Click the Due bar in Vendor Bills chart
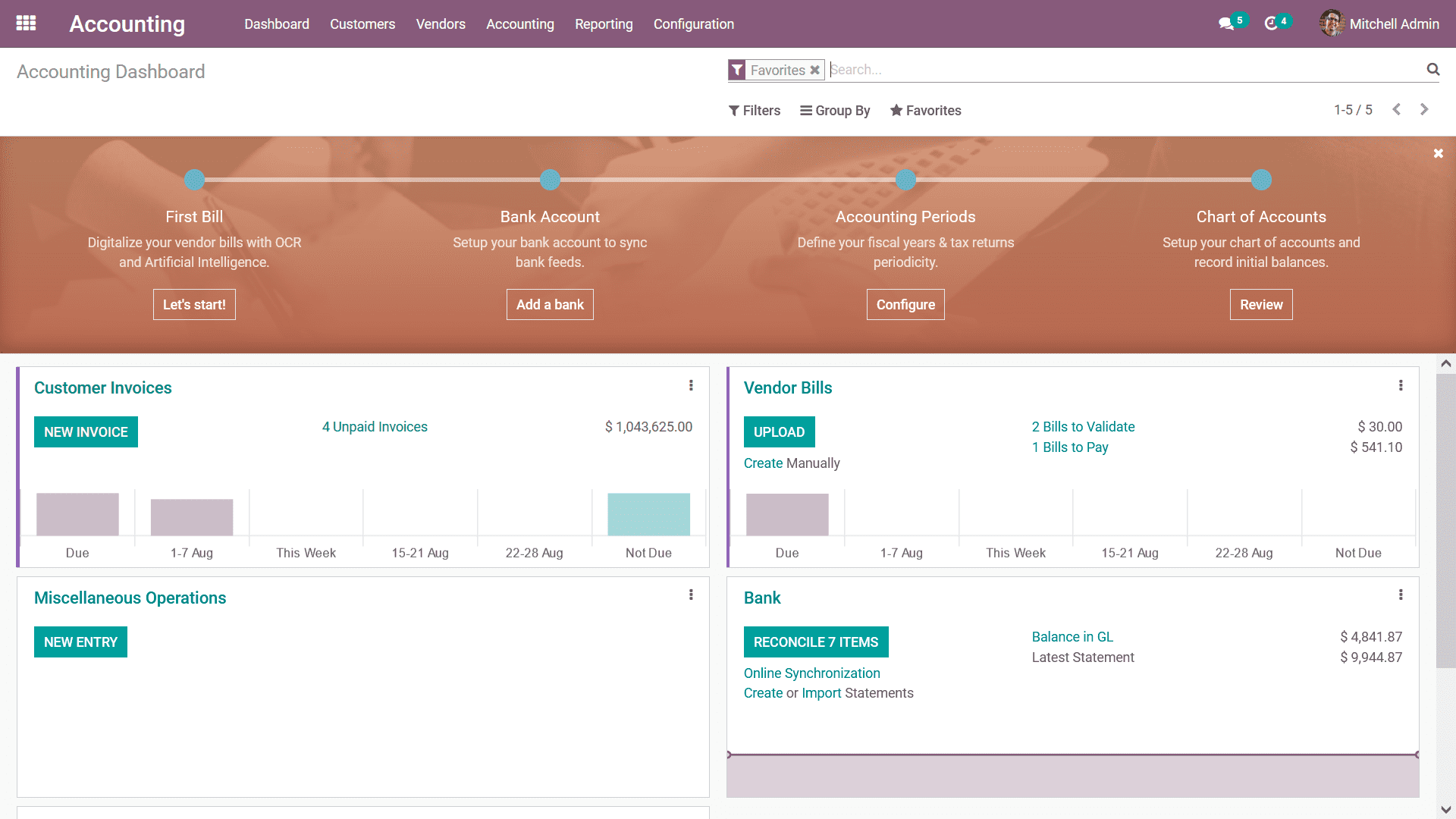 (787, 515)
